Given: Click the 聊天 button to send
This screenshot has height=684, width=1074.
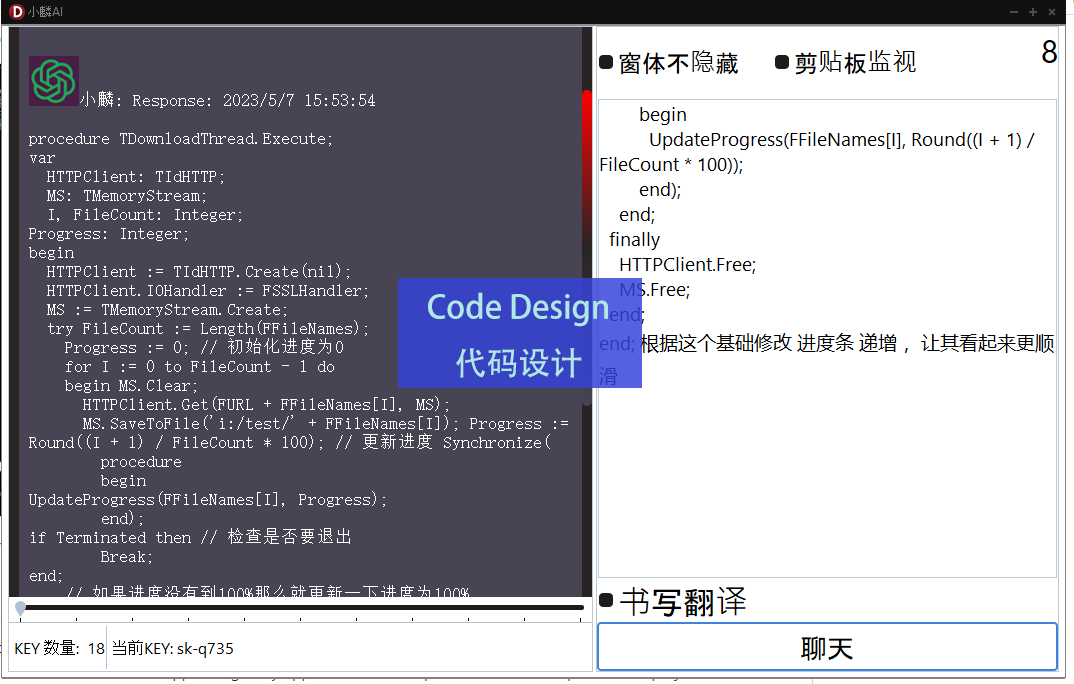Looking at the screenshot, I should tap(827, 647).
